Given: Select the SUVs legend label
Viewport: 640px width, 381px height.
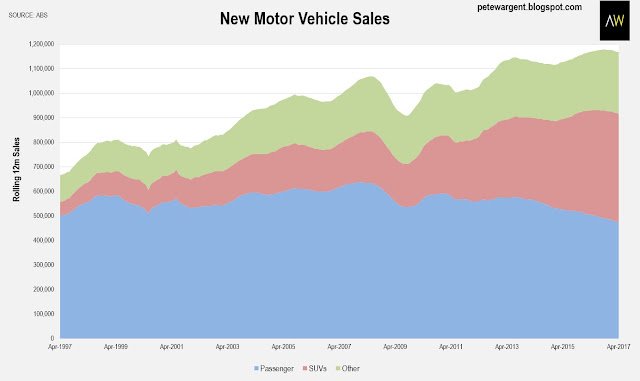Looking at the screenshot, I should (x=318, y=368).
